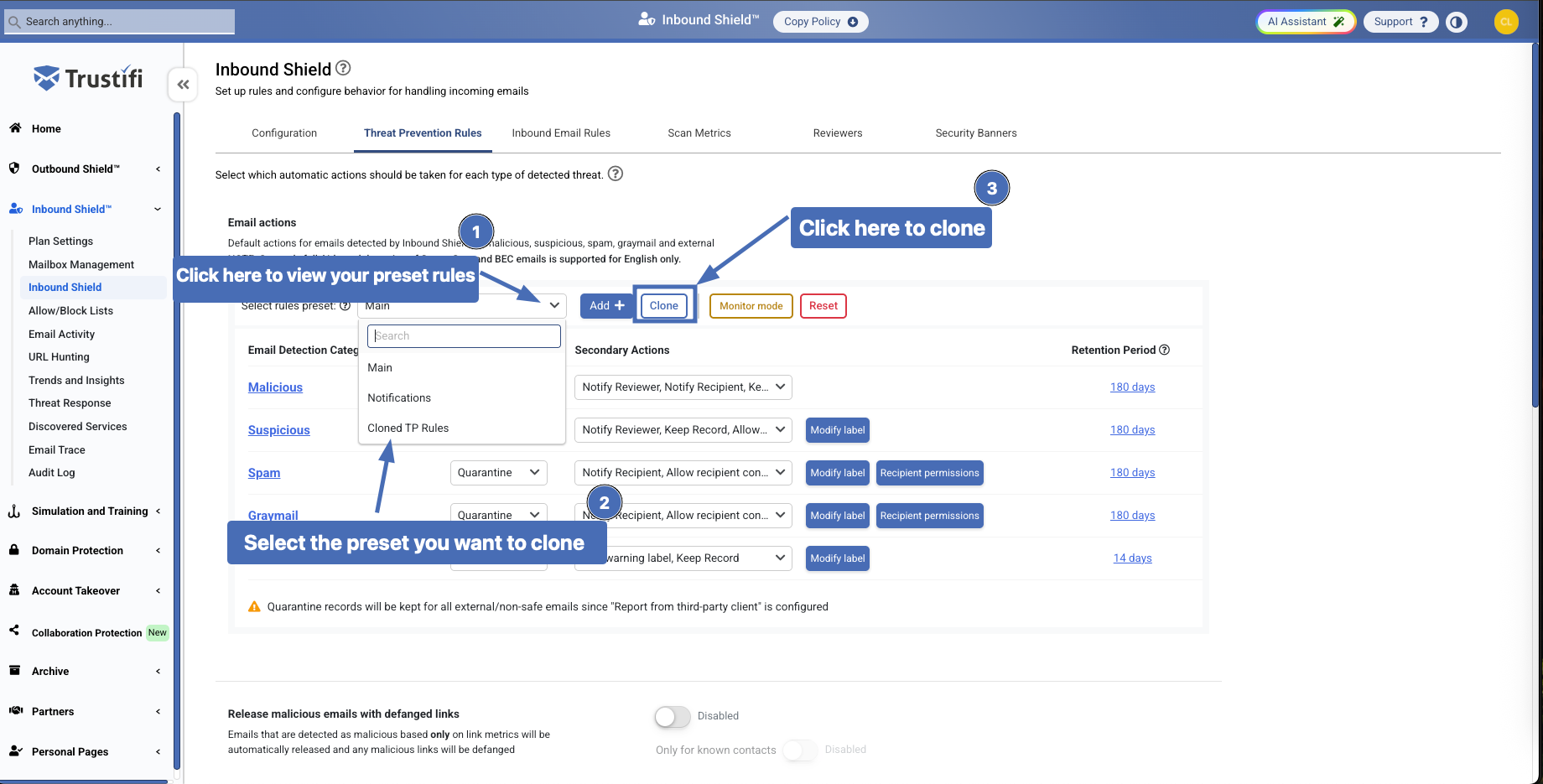Open Graymail Quarantine action dropdown
The image size is (1543, 784).
tap(499, 514)
